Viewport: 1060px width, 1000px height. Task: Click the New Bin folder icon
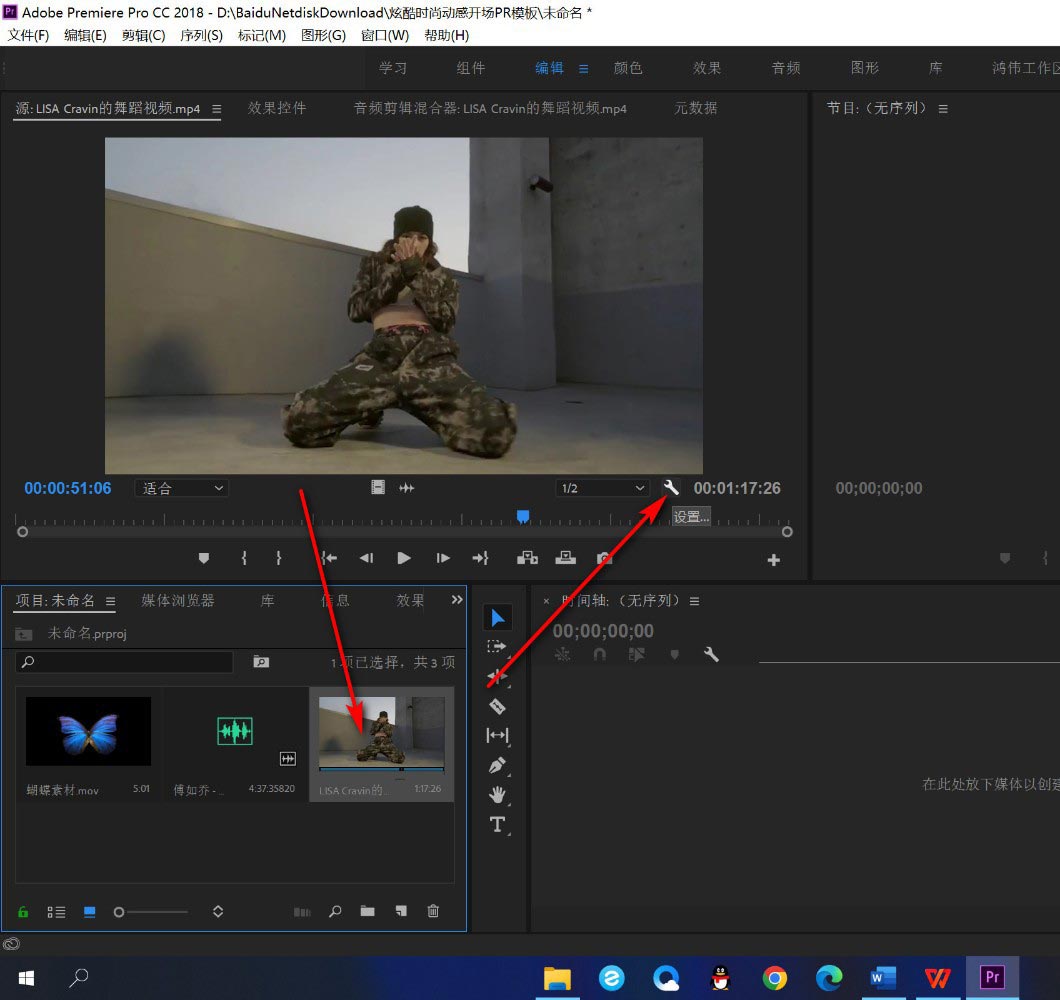pos(368,911)
